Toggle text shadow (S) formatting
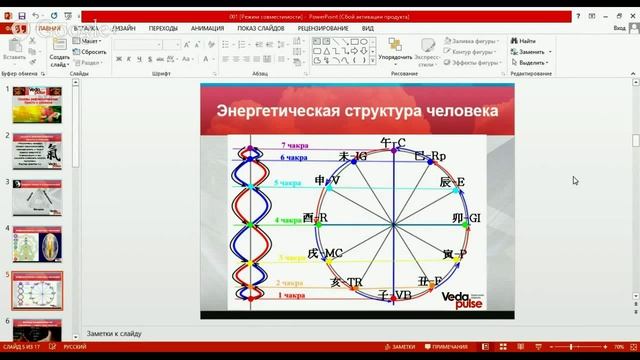The width and height of the screenshot is (640, 360). [x=150, y=59]
